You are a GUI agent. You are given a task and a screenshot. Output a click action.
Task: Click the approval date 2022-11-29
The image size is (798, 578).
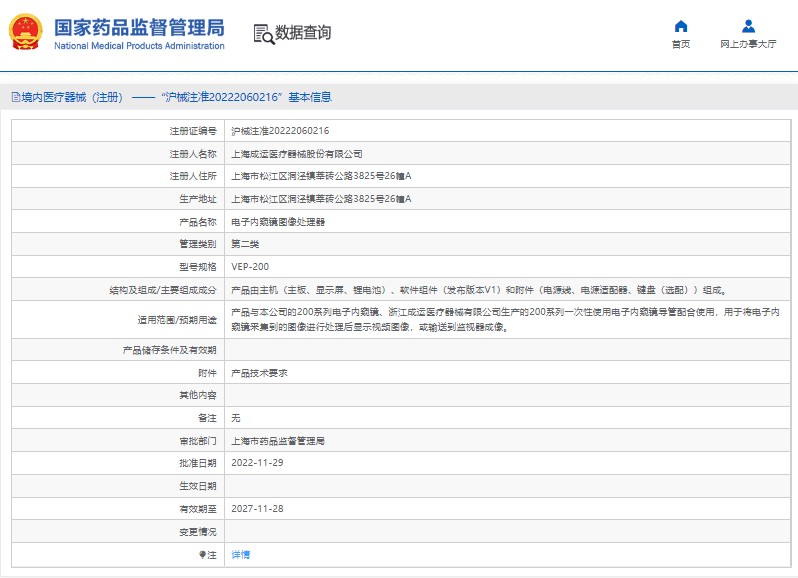point(258,463)
